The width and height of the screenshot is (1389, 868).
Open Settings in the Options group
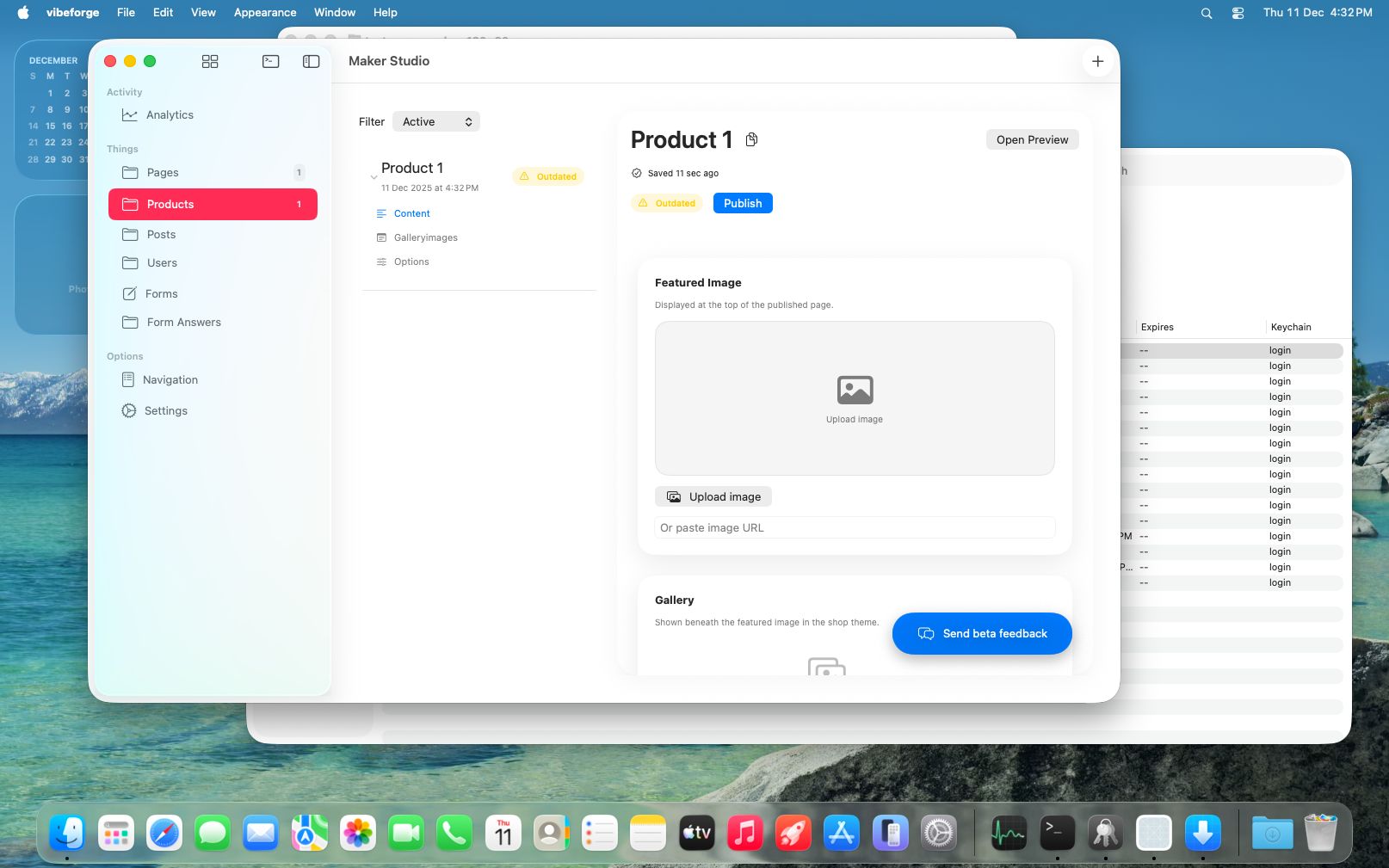[x=165, y=411]
